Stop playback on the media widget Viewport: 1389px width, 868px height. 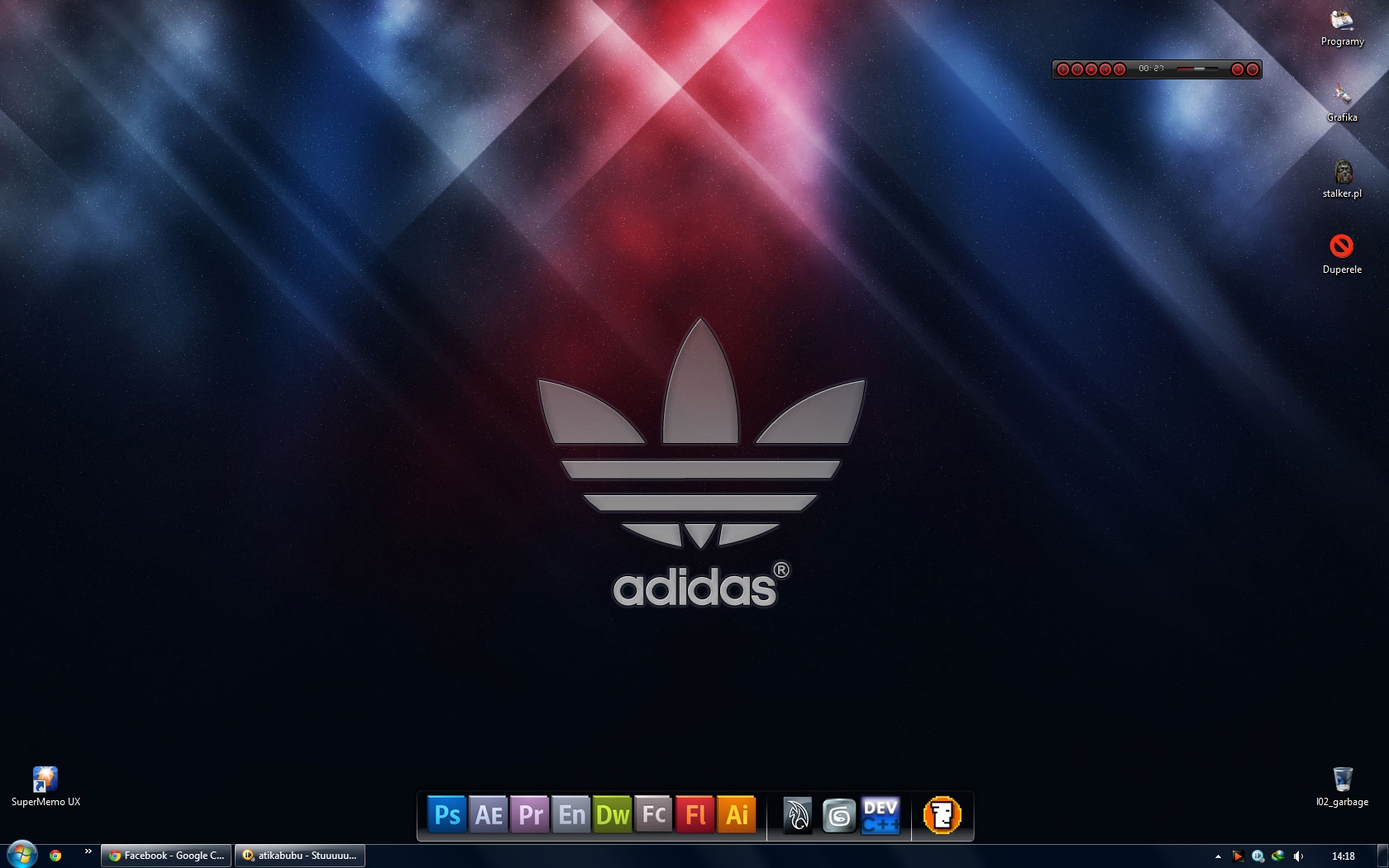(x=1091, y=69)
